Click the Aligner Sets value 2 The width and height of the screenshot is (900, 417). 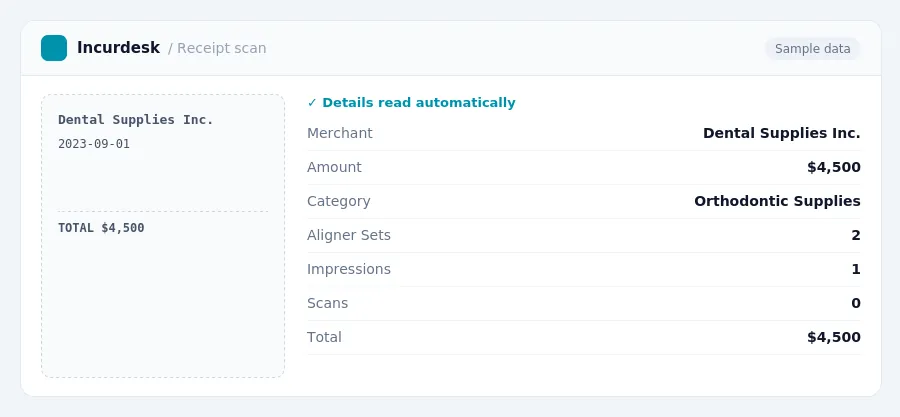[856, 235]
